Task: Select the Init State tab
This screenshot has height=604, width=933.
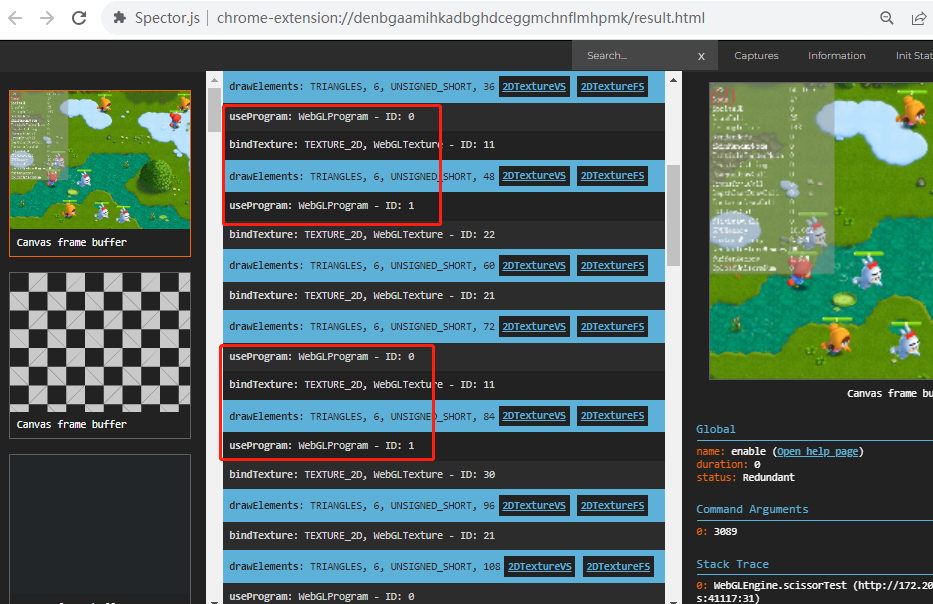Action: click(x=913, y=56)
